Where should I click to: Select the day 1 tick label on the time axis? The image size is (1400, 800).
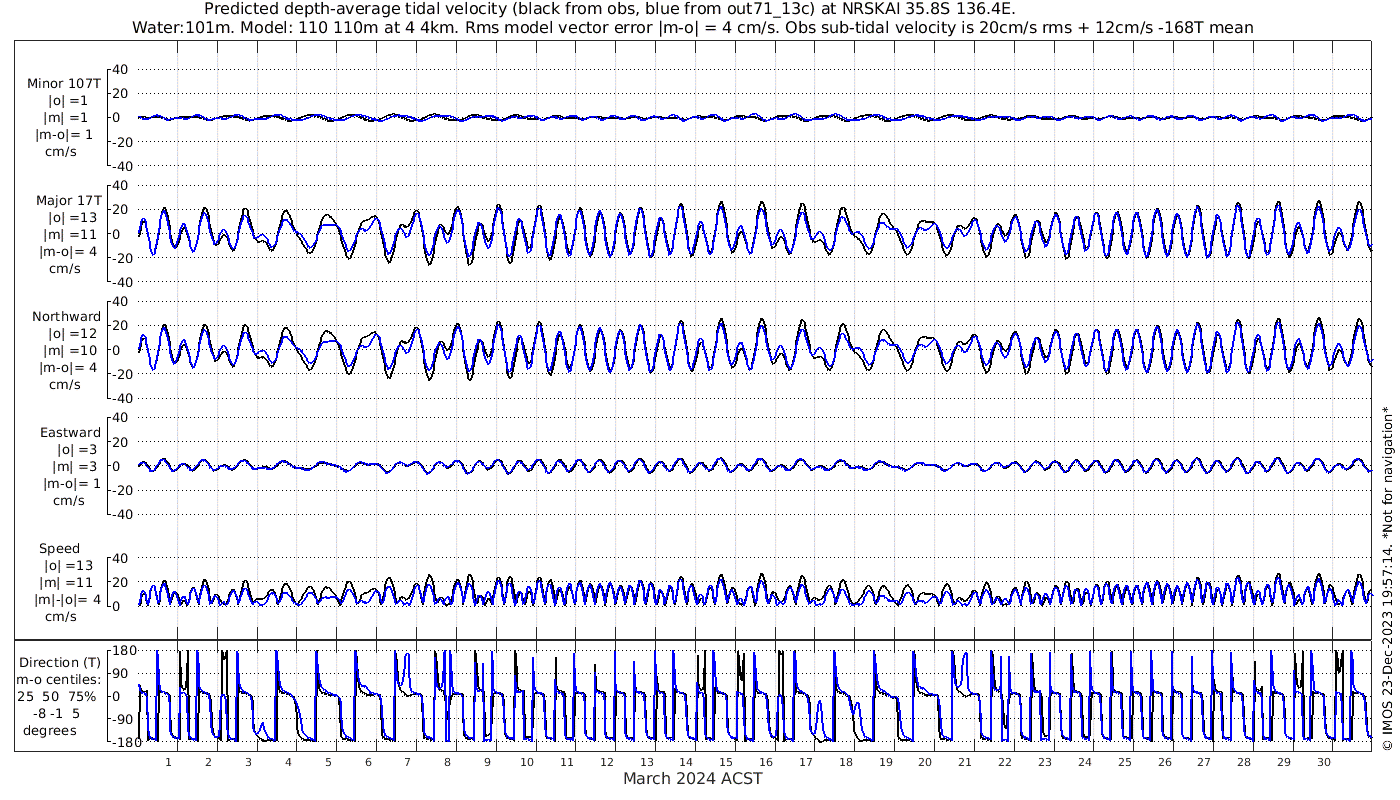[168, 762]
